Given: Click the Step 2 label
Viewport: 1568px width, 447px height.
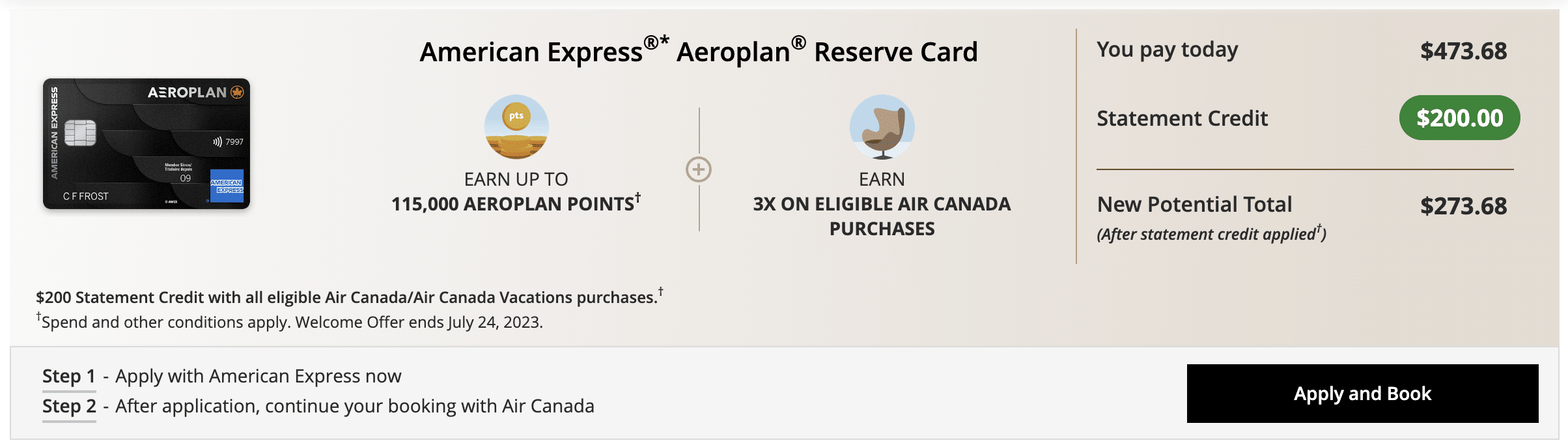Looking at the screenshot, I should point(69,406).
